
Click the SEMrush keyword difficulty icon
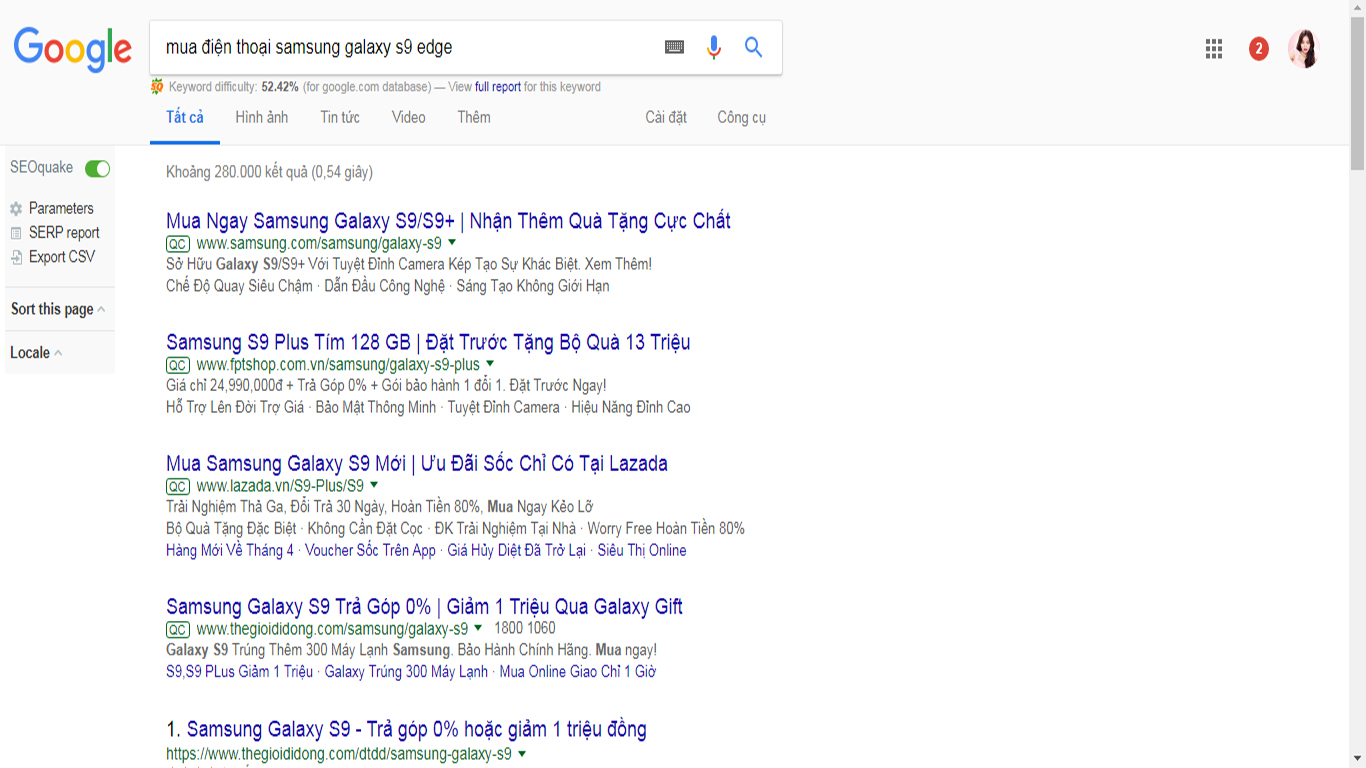tap(157, 87)
